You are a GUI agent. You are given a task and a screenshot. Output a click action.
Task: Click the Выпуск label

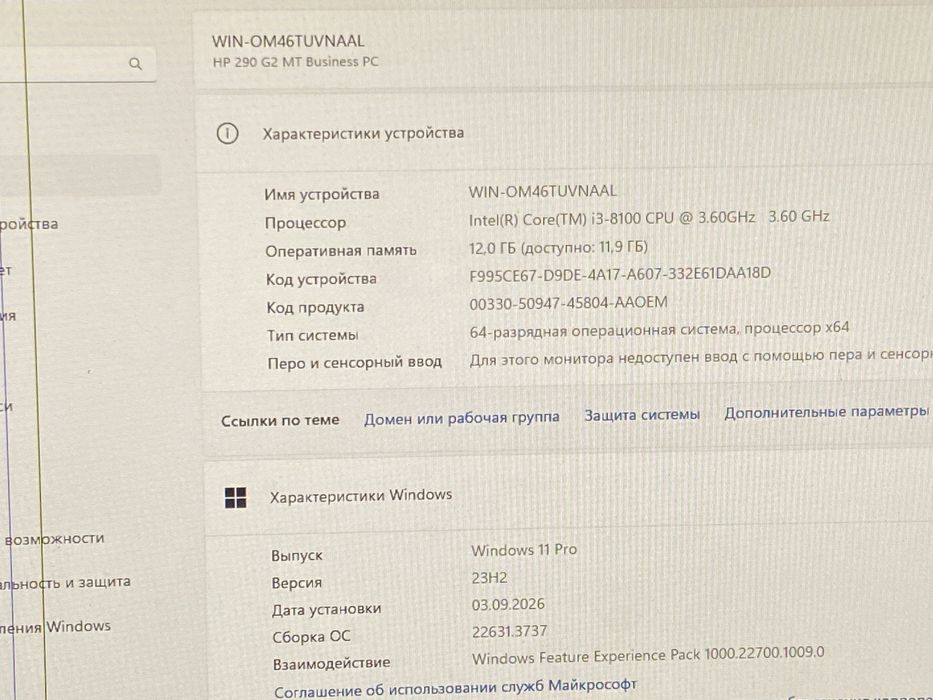pos(297,556)
